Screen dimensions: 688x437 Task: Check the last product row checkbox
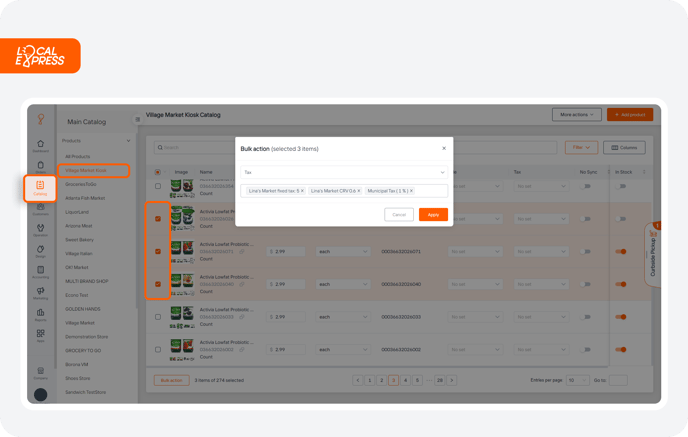tap(158, 350)
